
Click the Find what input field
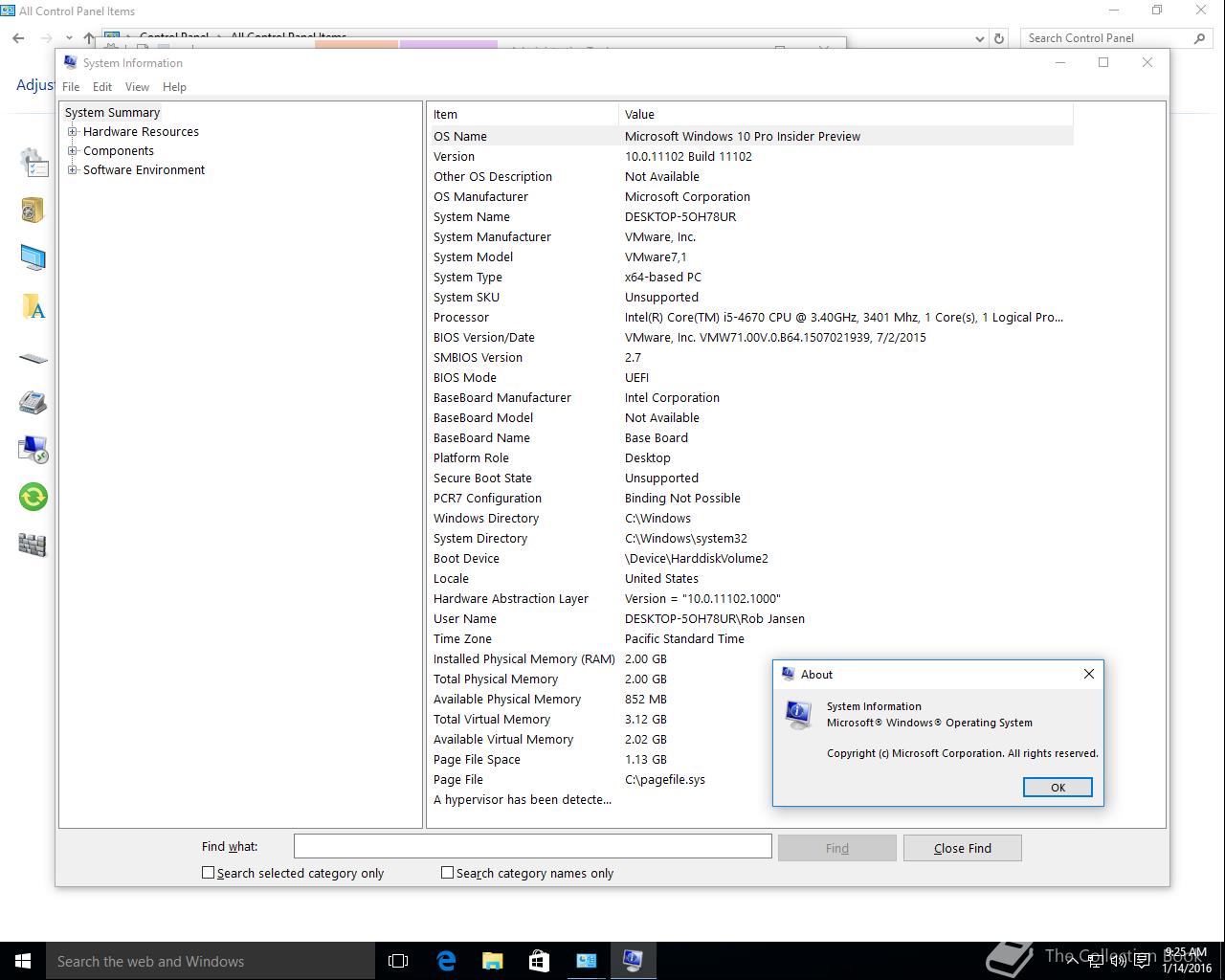point(532,846)
